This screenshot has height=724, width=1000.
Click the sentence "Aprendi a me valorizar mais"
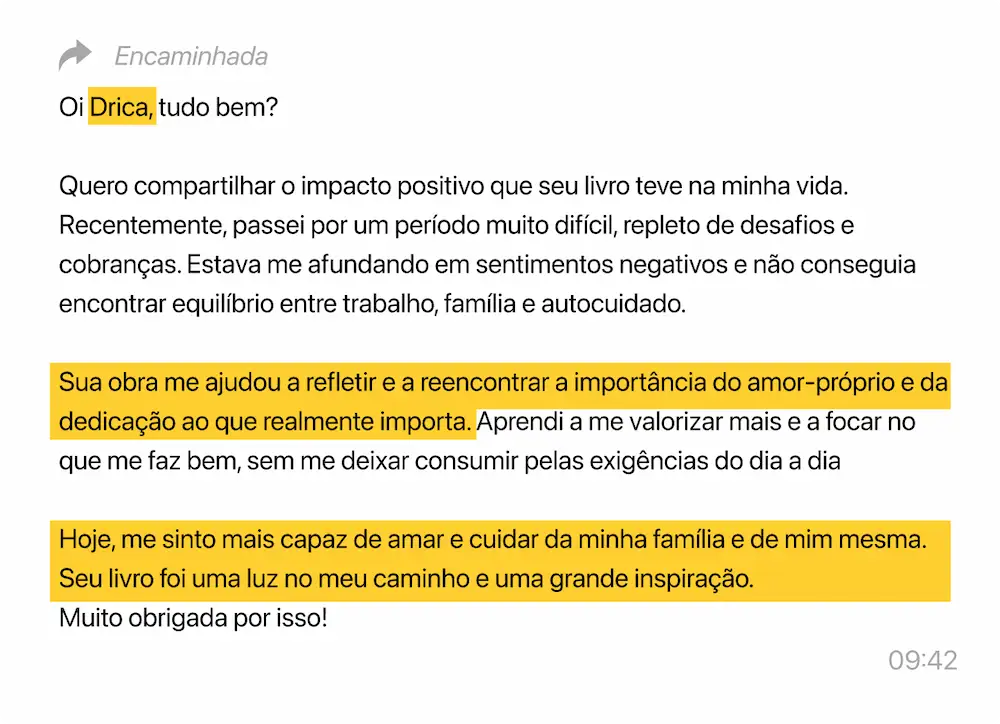(697, 422)
